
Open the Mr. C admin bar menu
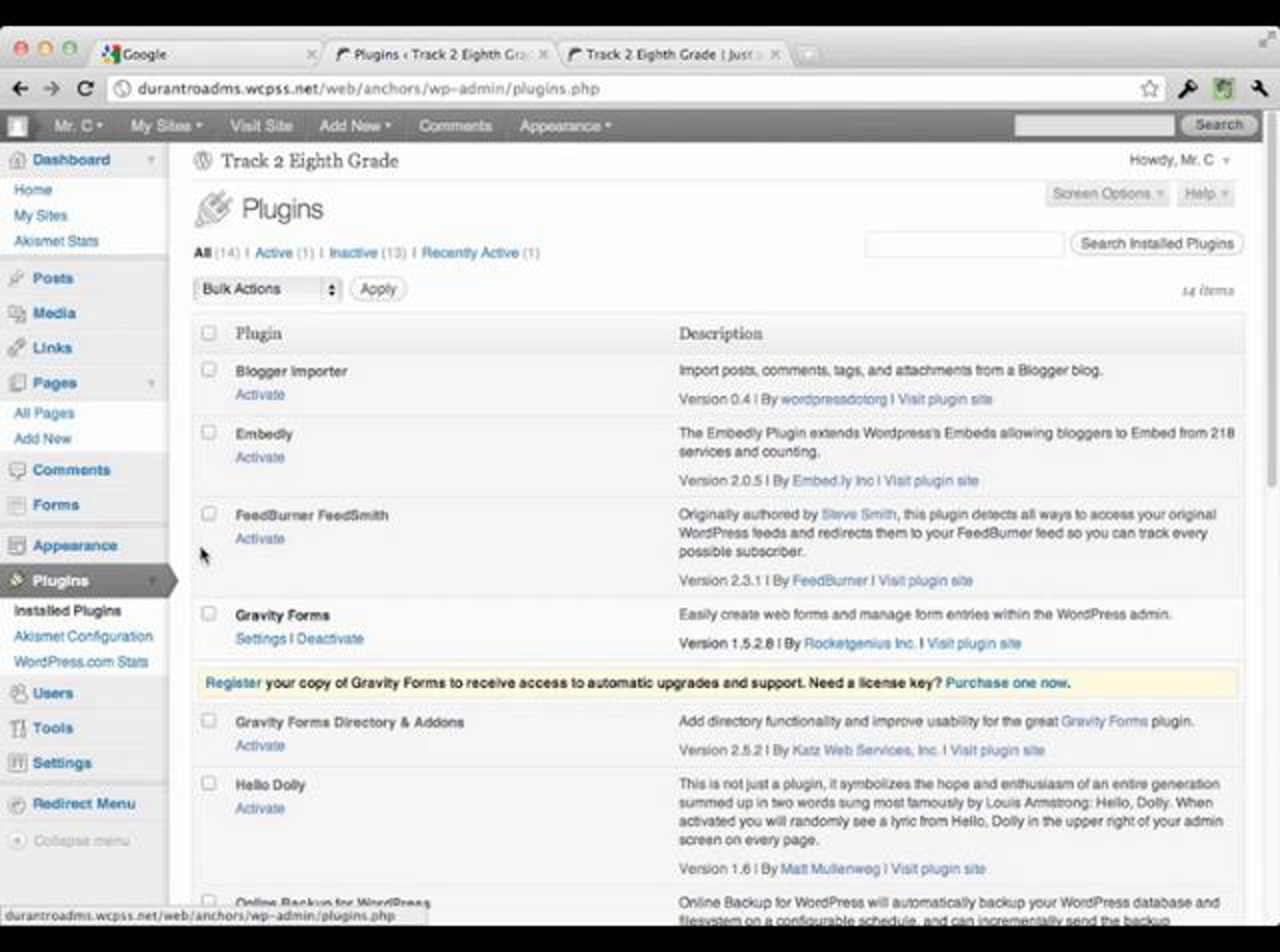78,126
